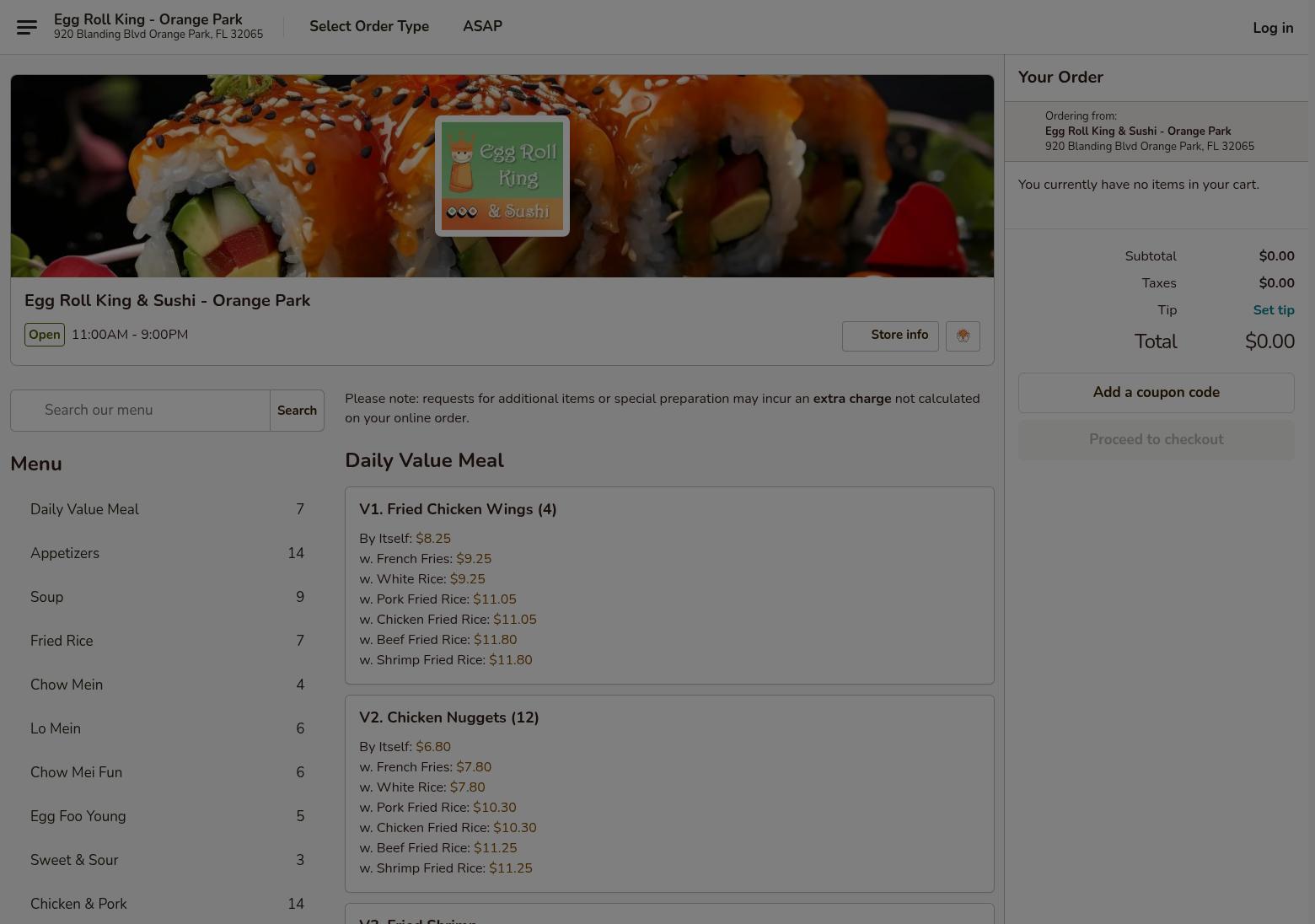Select w. Beef Fried Rice: $11.80 option
This screenshot has height=924, width=1315.
point(438,640)
